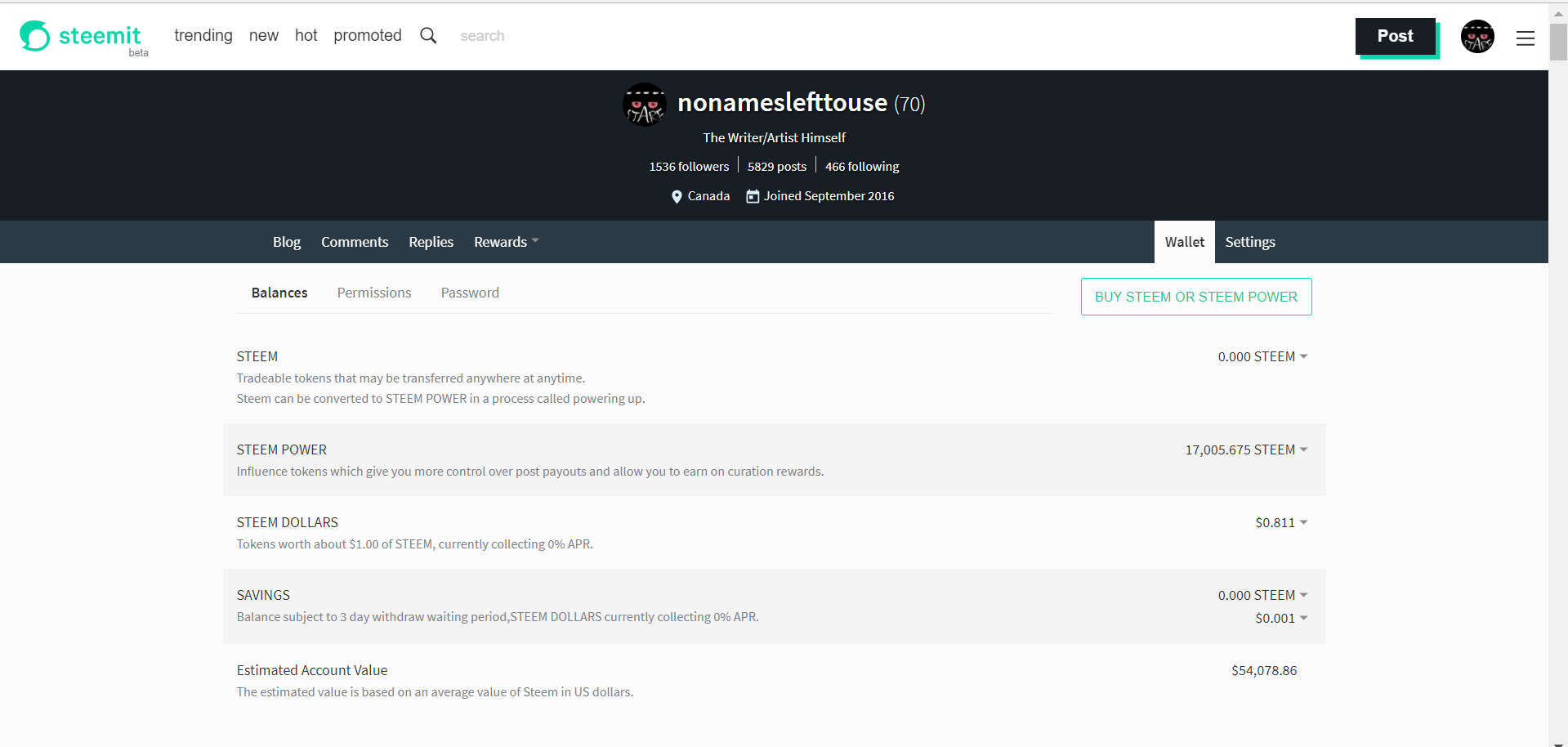Open the Permissions sub-tab

click(x=374, y=293)
